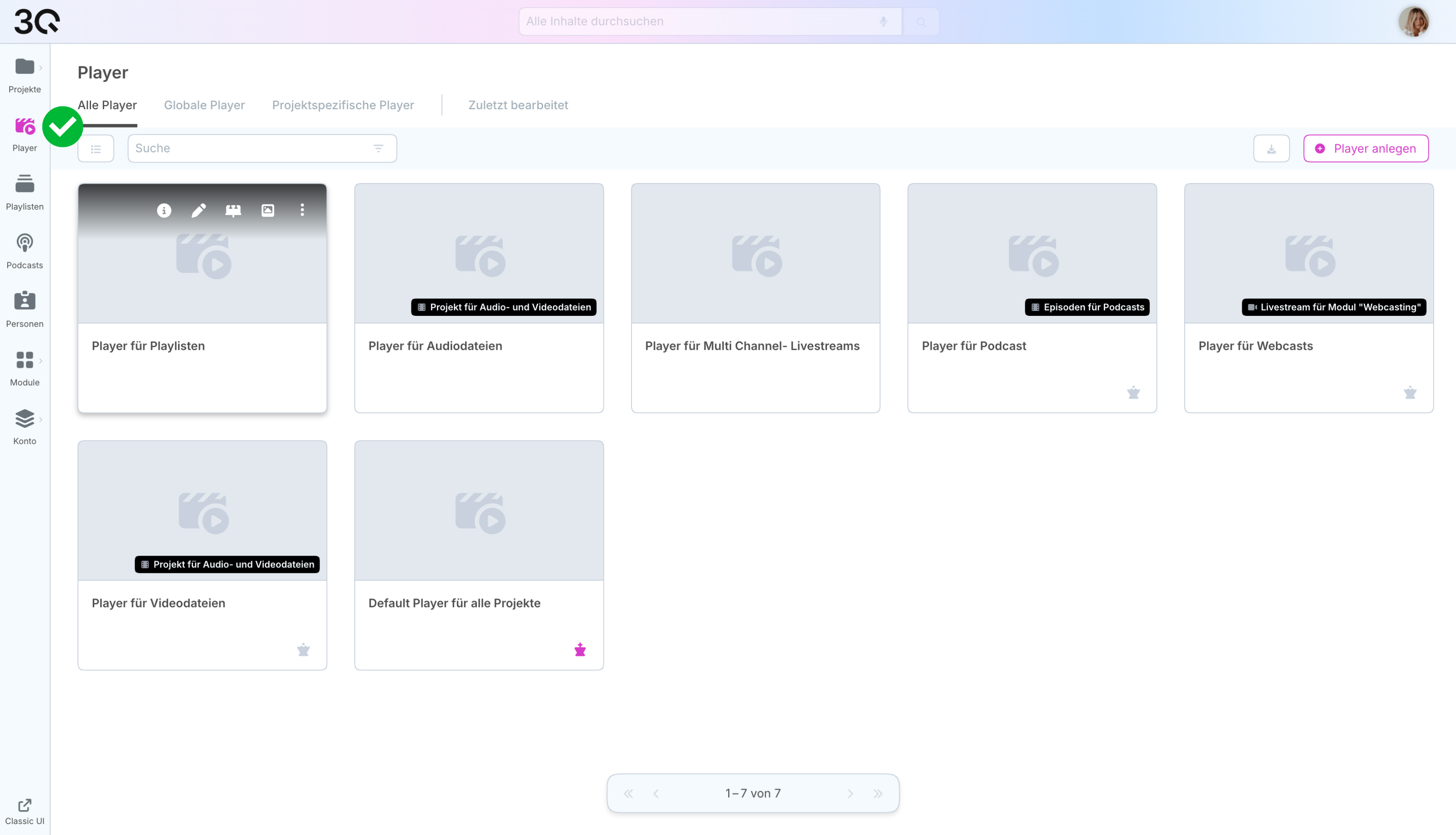Click the download icon button
1456x835 pixels.
coord(1271,149)
